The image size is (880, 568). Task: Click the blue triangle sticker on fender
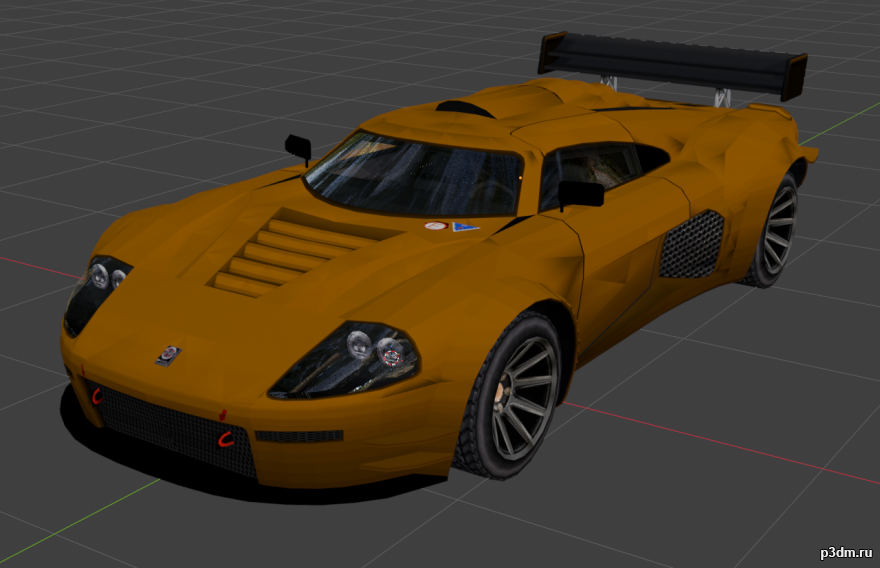pyautogui.click(x=465, y=227)
